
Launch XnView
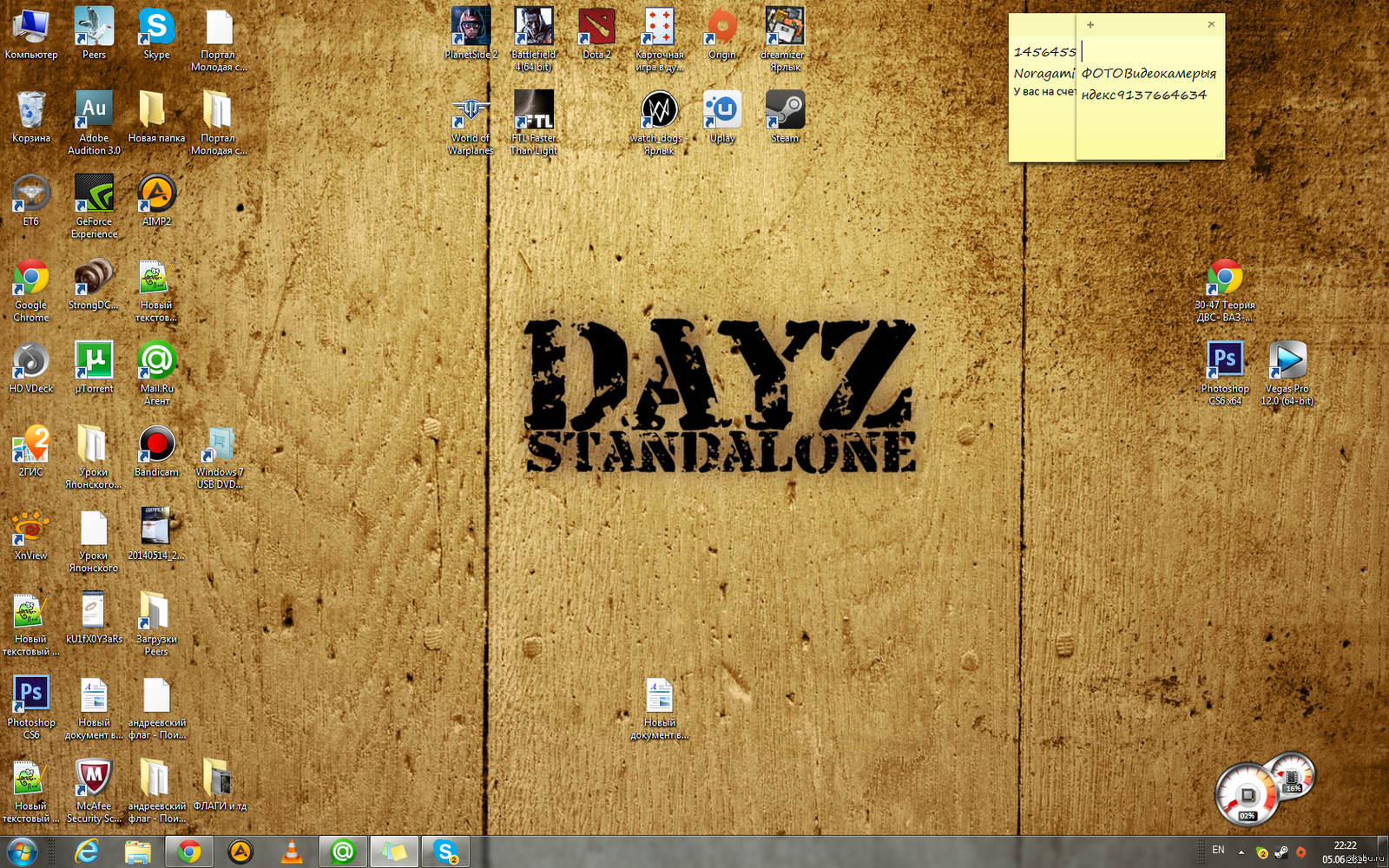pyautogui.click(x=31, y=535)
